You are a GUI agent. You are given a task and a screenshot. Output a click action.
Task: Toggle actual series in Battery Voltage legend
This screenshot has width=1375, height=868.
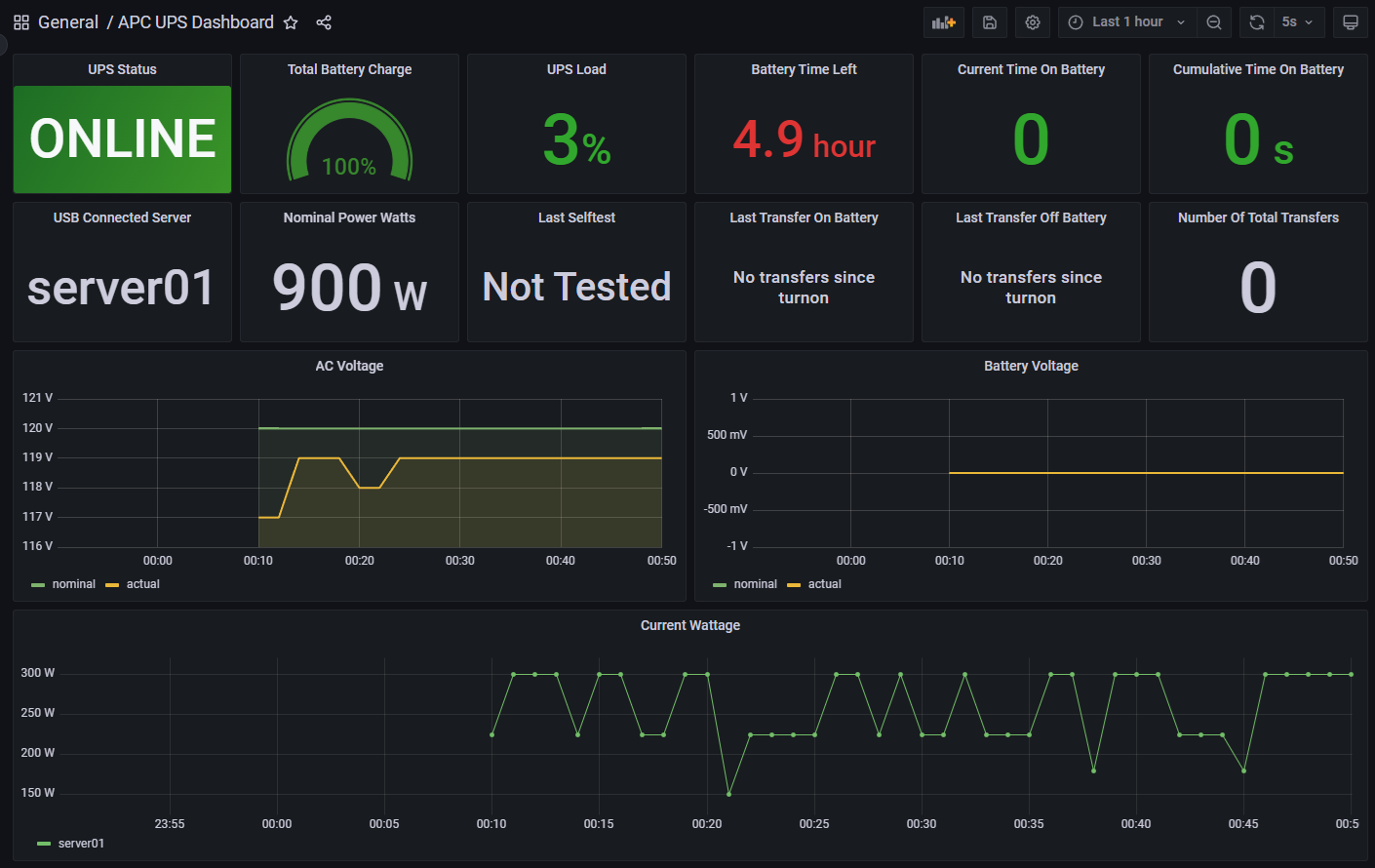pyautogui.click(x=824, y=584)
